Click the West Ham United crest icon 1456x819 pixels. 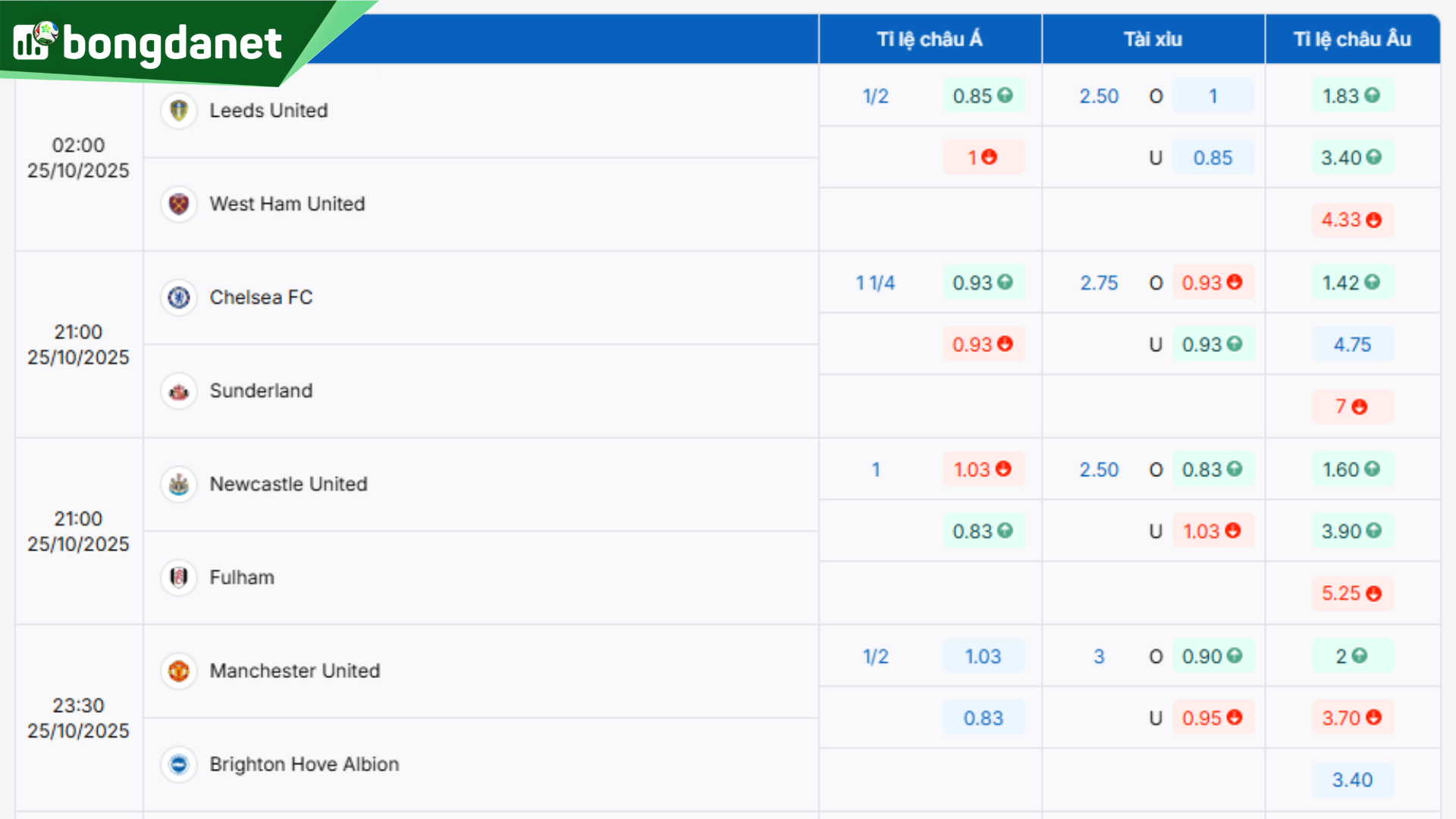tap(179, 204)
